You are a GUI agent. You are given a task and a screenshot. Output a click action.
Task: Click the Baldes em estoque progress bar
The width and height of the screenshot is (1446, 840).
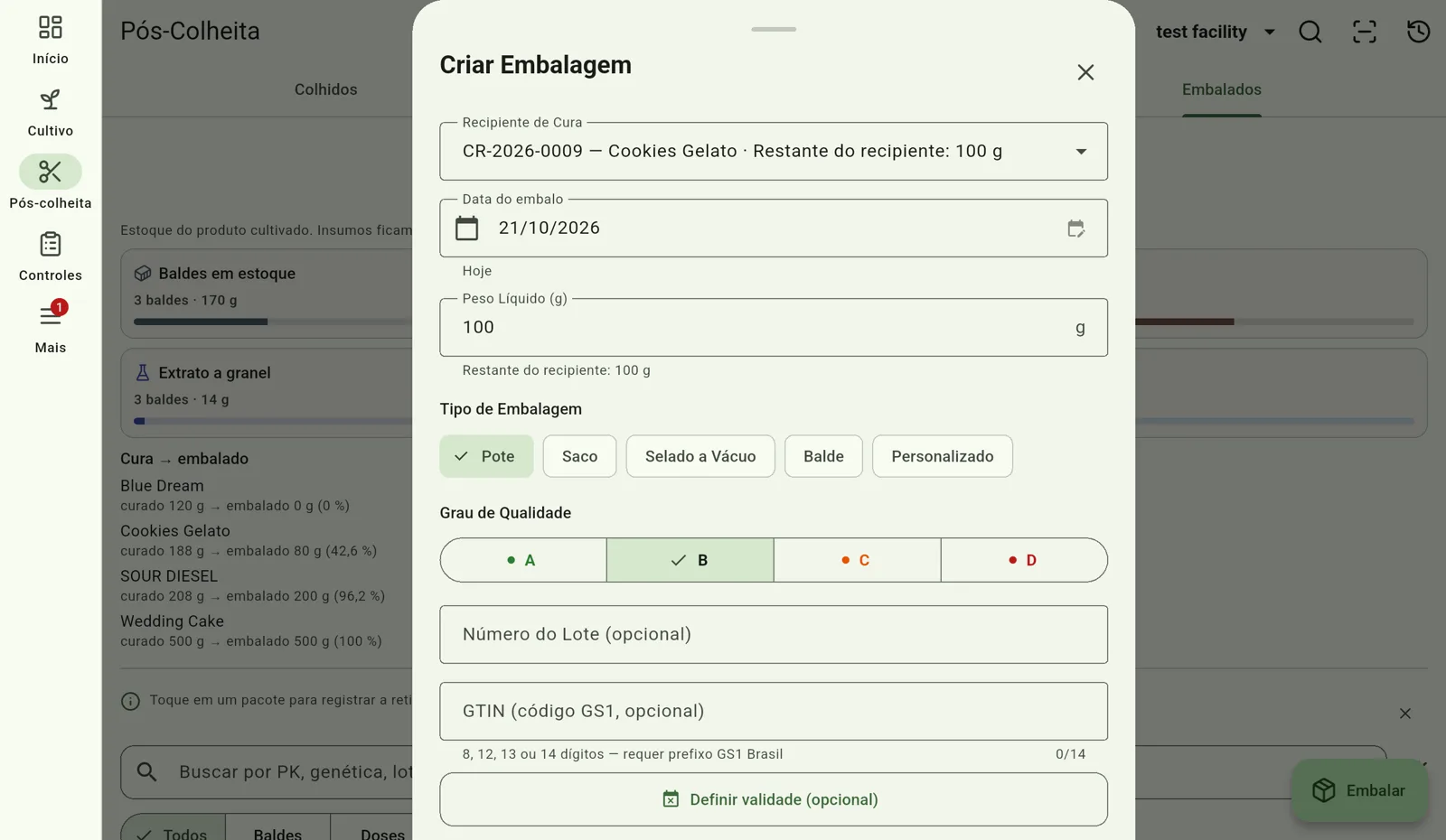pyautogui.click(x=273, y=322)
